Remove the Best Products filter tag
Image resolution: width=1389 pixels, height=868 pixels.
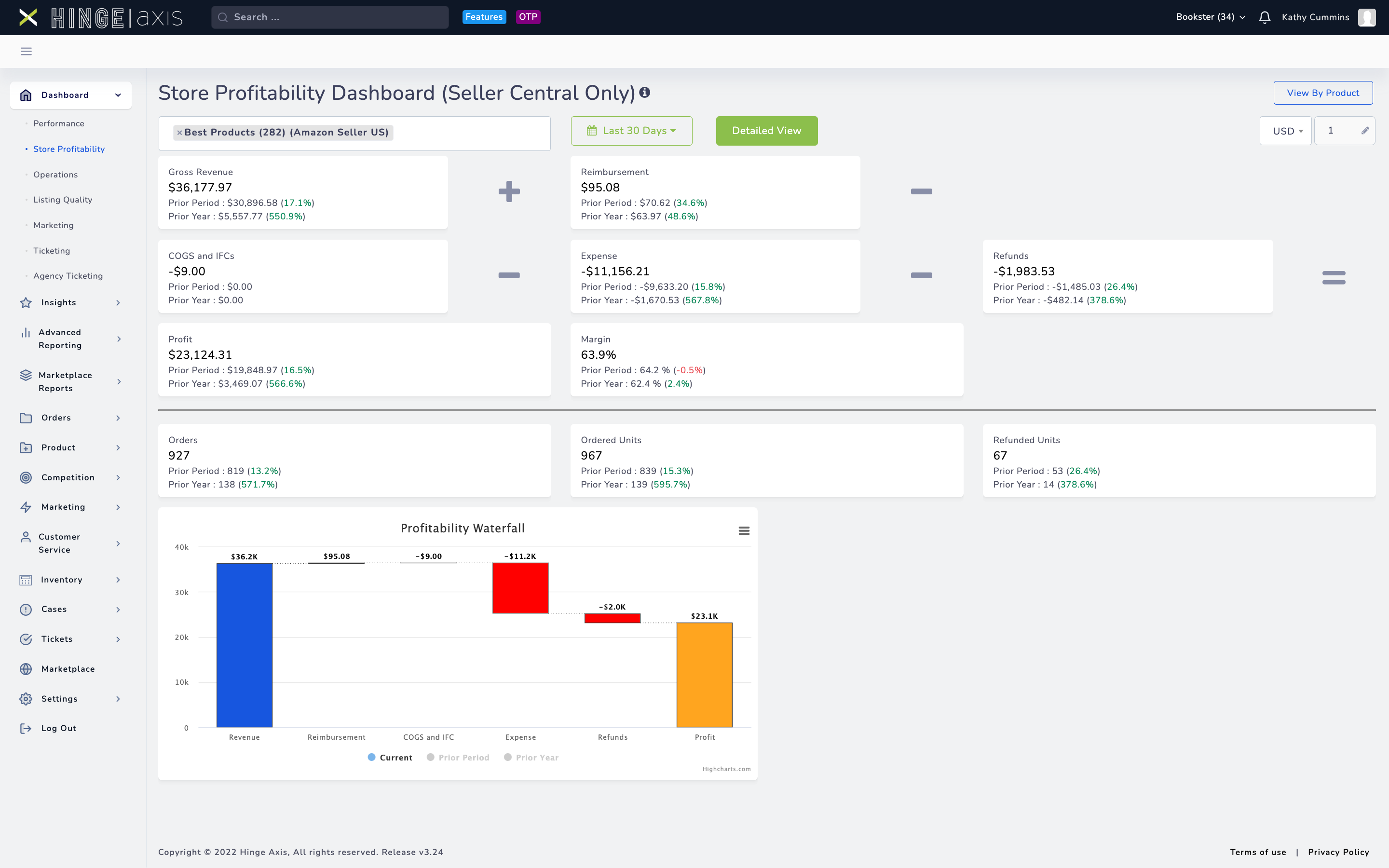(x=179, y=133)
